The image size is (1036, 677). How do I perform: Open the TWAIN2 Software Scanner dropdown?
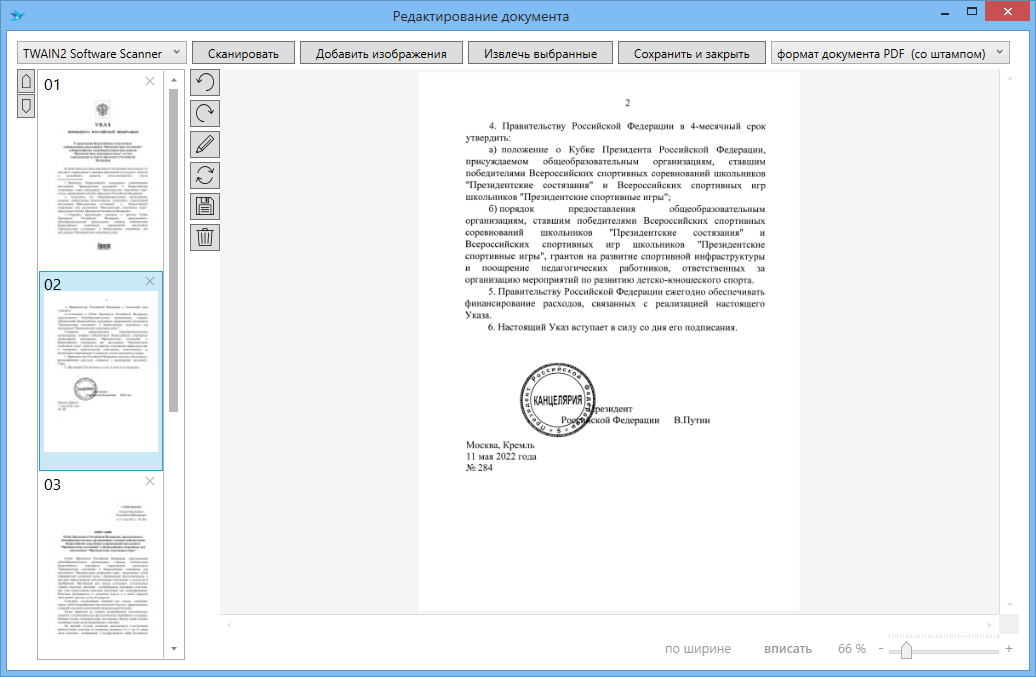(x=102, y=53)
